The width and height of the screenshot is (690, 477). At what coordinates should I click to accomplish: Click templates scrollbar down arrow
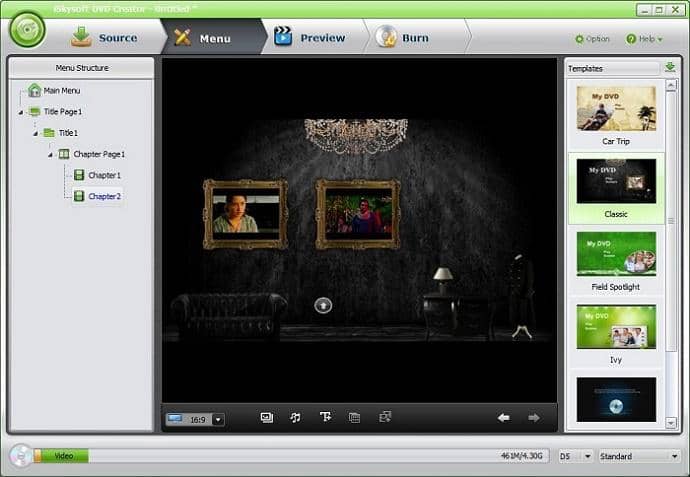point(671,423)
